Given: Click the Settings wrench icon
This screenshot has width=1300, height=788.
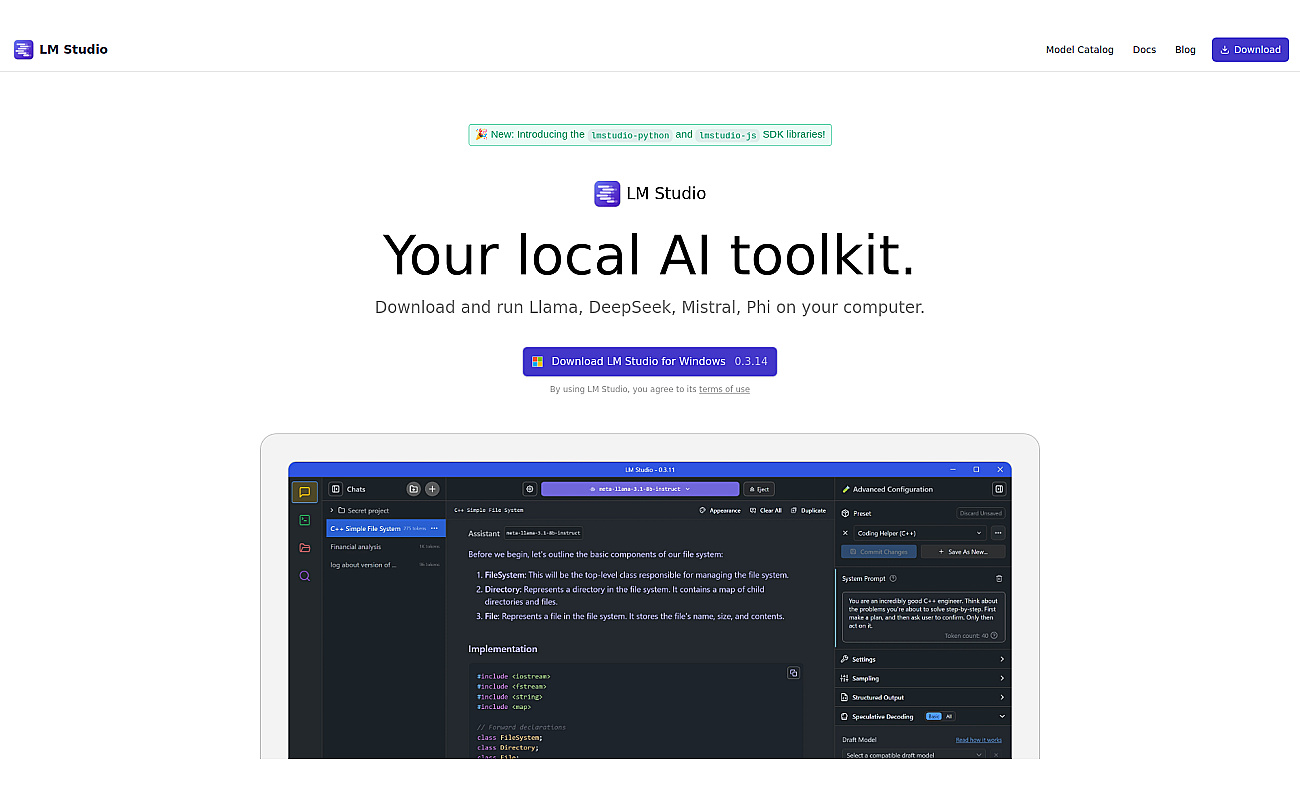Looking at the screenshot, I should (x=845, y=659).
